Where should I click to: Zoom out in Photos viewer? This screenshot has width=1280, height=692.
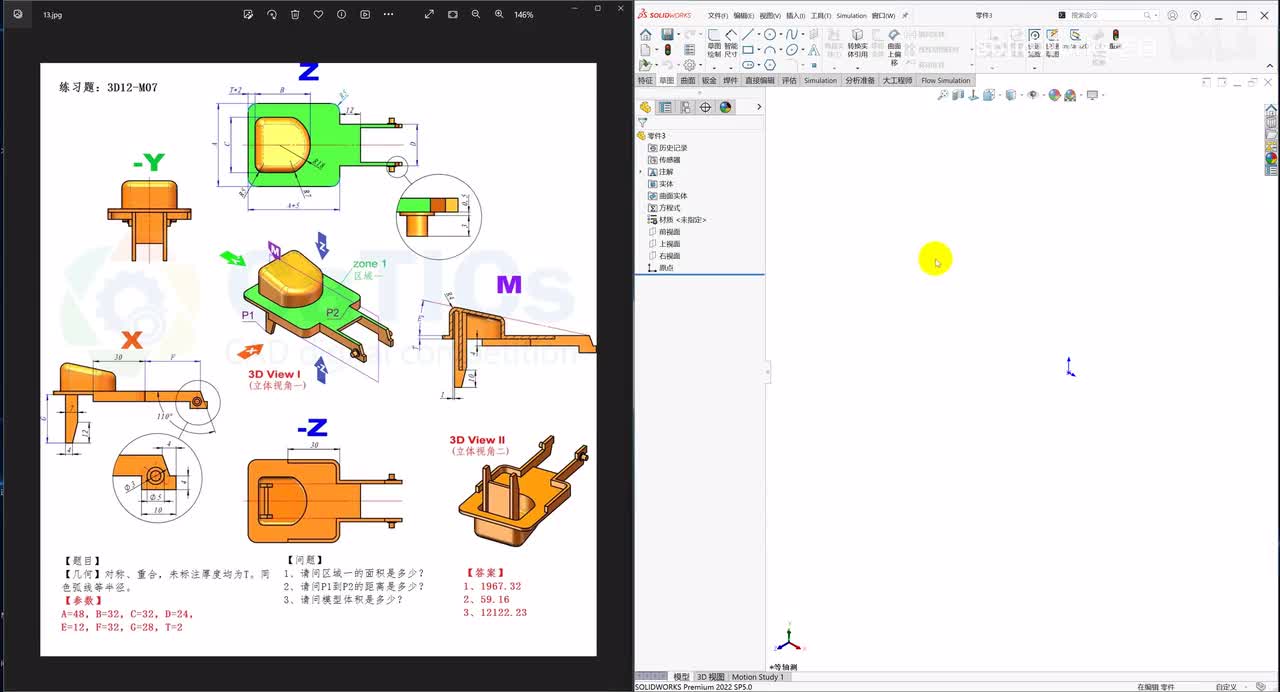(476, 14)
